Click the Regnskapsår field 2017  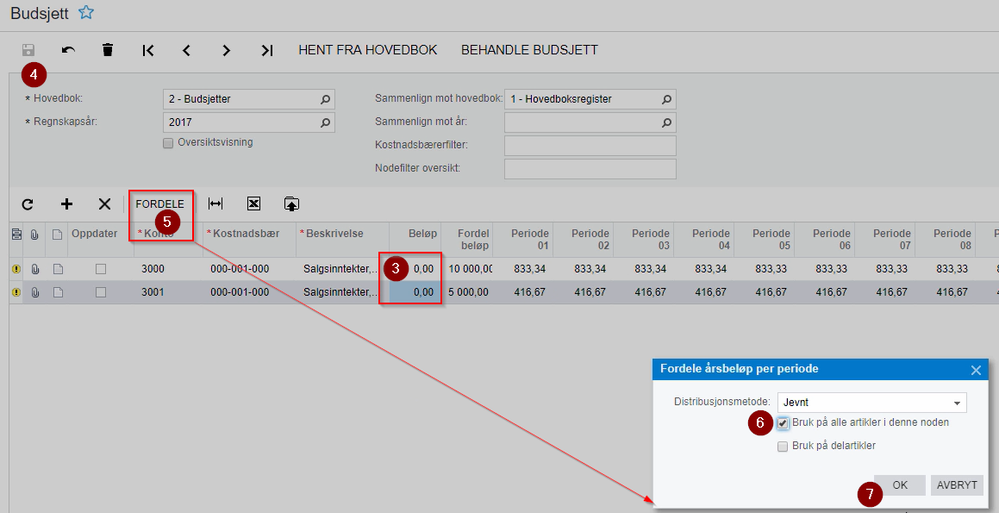pos(248,122)
